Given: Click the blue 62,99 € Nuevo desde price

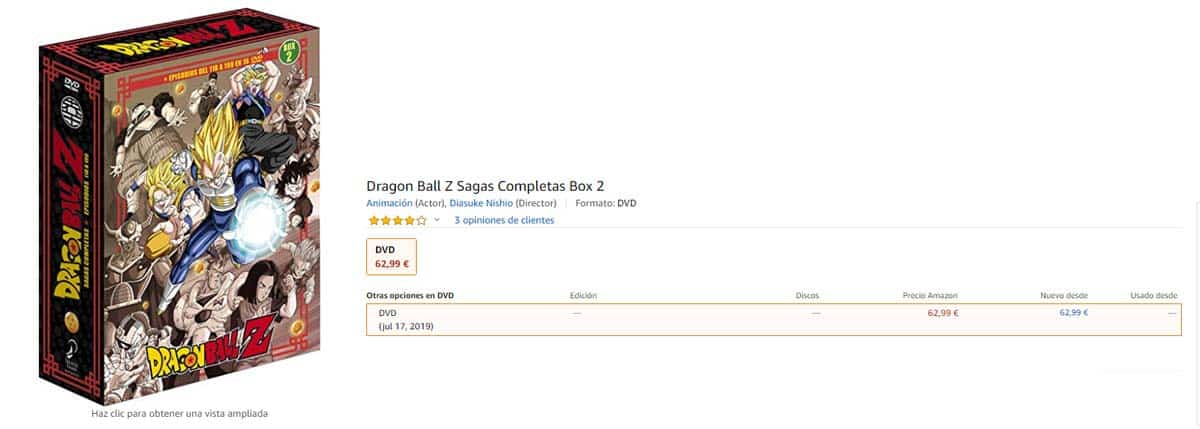Looking at the screenshot, I should [1073, 313].
